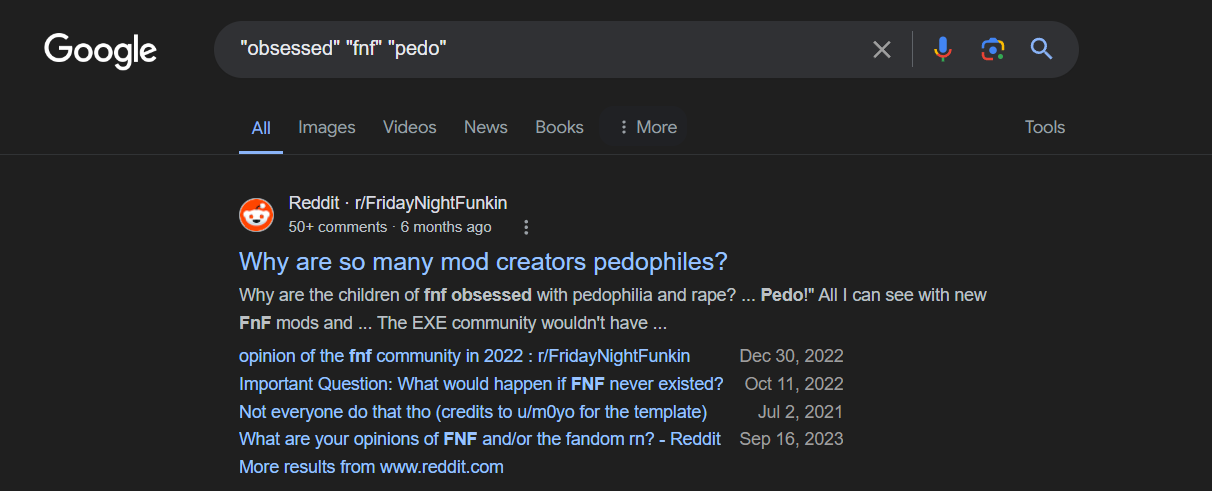1212x491 pixels.
Task: Open 'Important Question' sub-result link
Action: point(481,384)
